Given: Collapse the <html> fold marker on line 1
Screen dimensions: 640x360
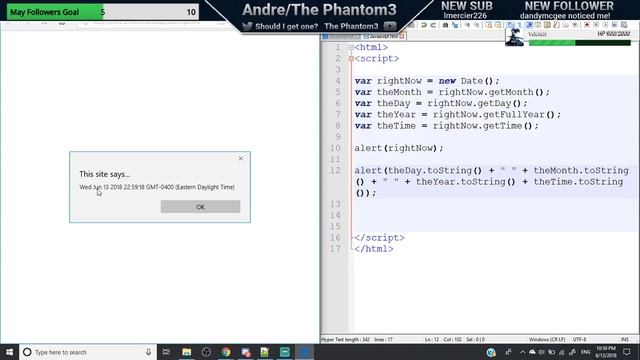Looking at the screenshot, I should pyautogui.click(x=351, y=47).
